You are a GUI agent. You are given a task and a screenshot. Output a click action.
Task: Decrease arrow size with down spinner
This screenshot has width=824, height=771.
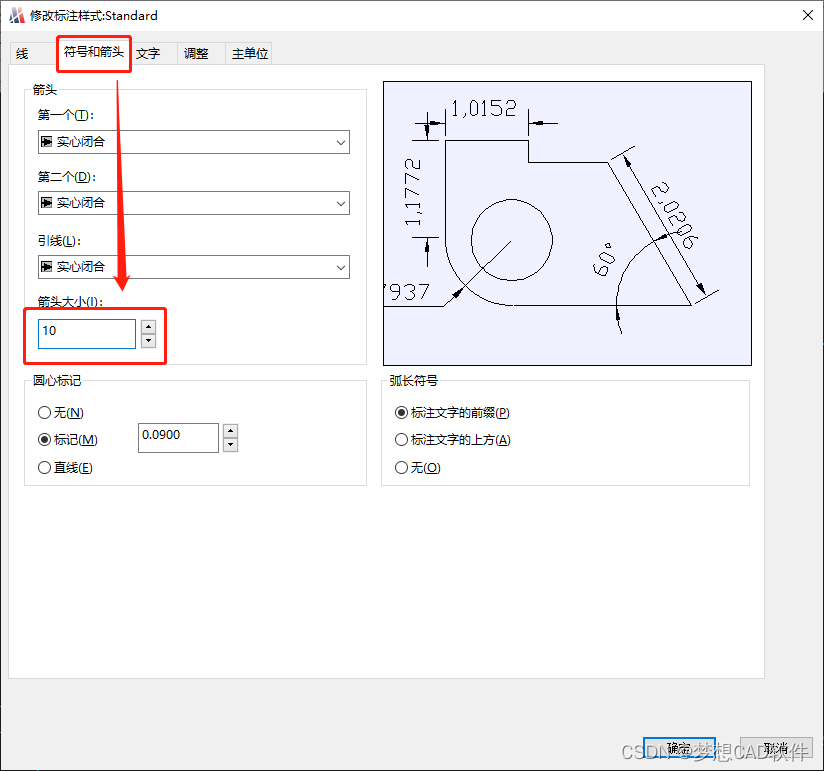[x=149, y=341]
